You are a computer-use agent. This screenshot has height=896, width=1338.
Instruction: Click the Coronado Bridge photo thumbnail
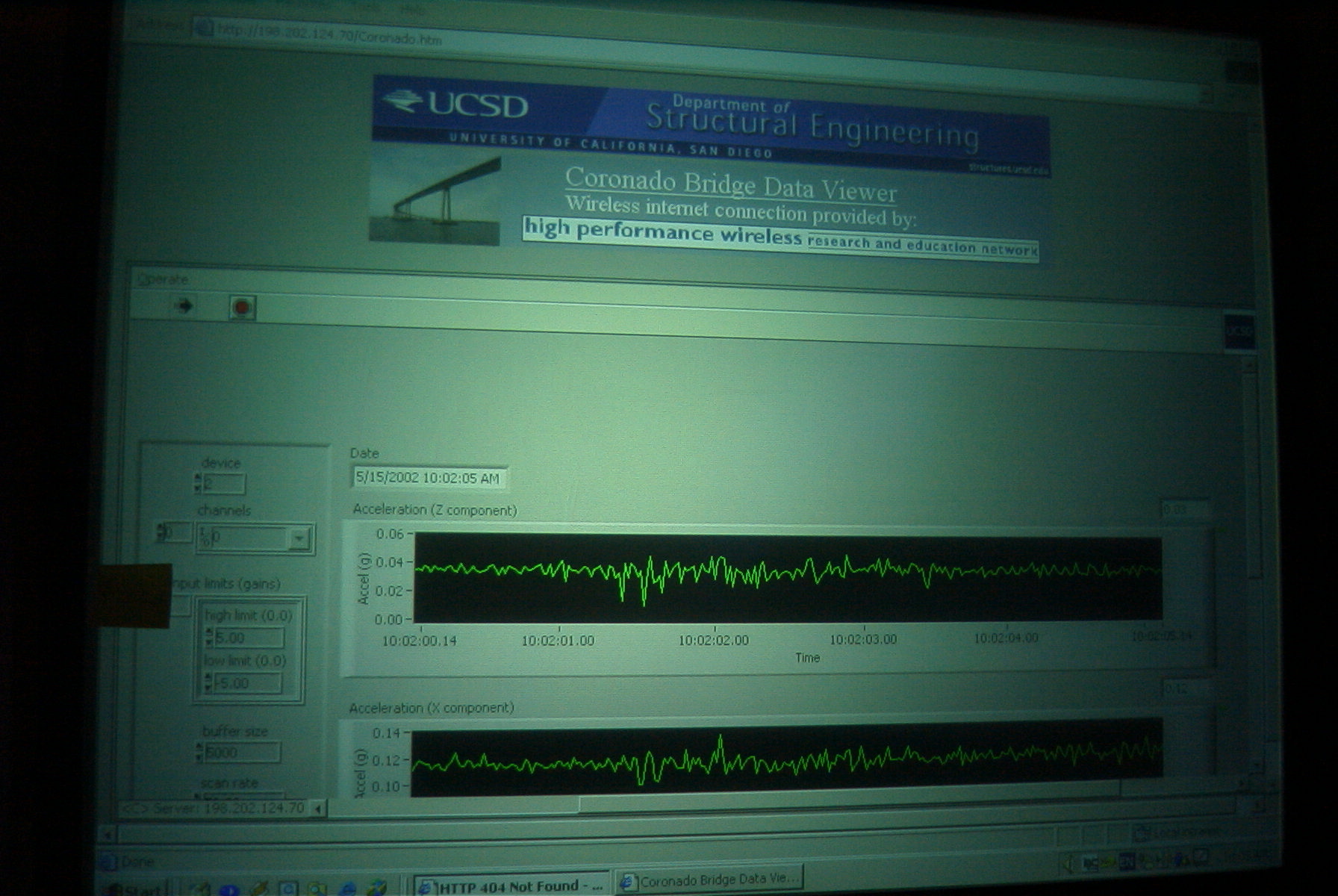[435, 196]
